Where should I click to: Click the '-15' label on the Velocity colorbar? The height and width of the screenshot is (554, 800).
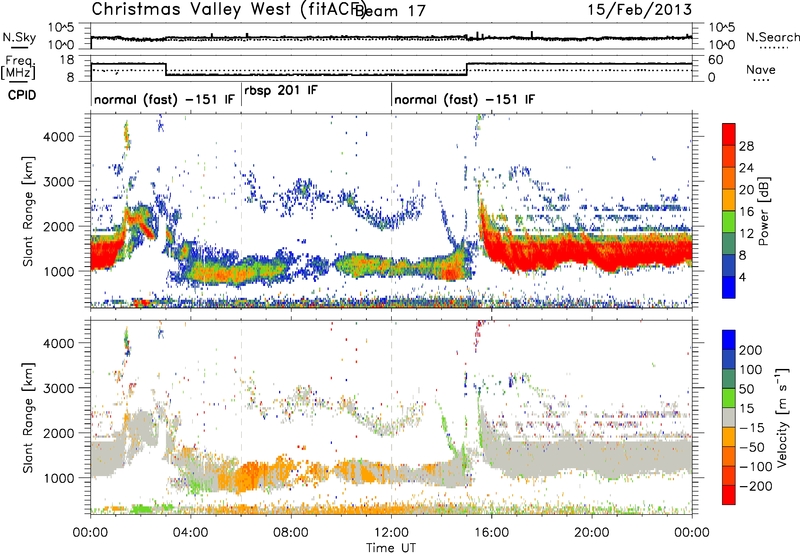click(x=752, y=428)
